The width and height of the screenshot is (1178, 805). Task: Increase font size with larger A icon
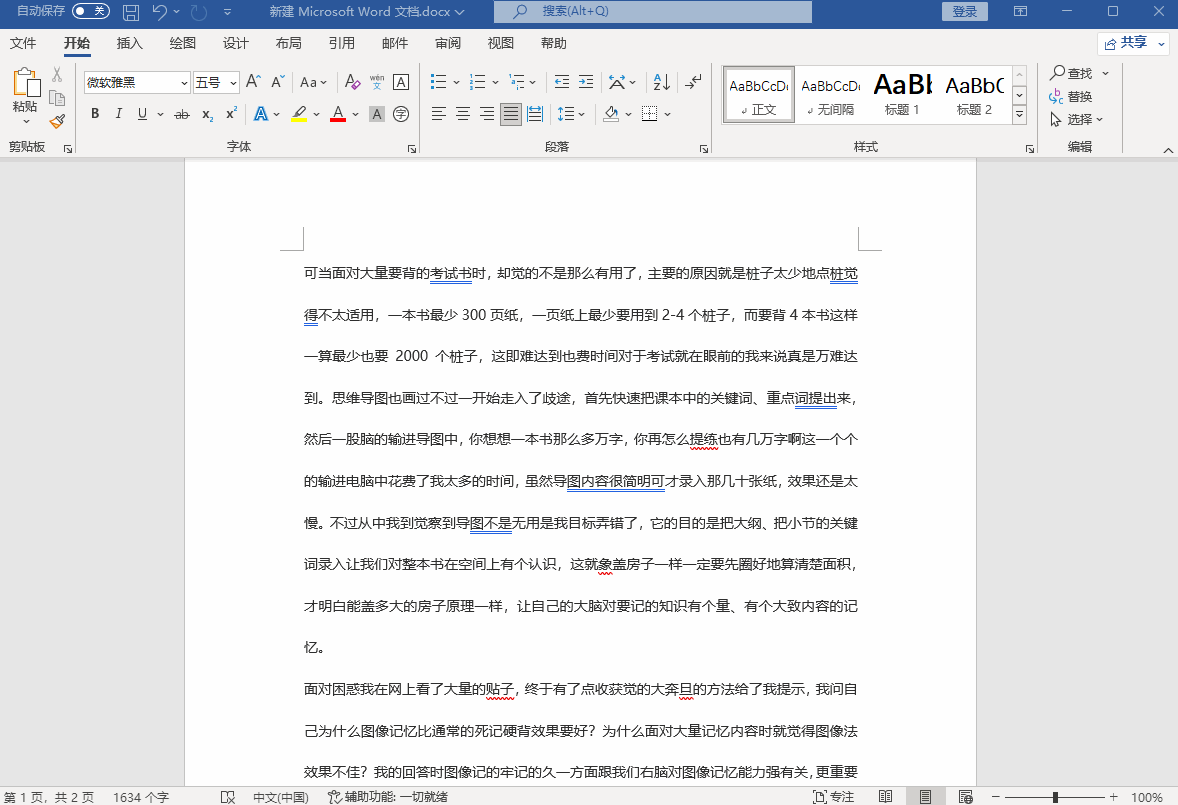[x=254, y=82]
